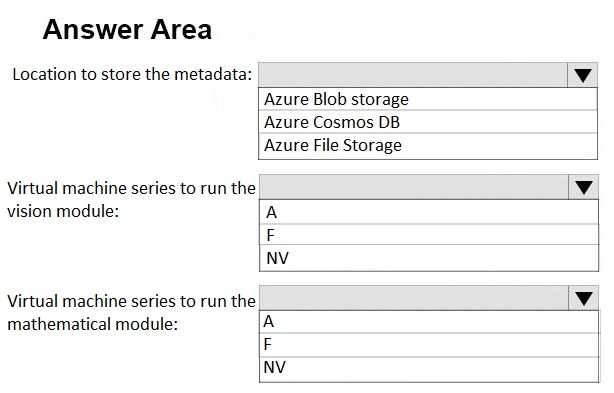Click the vision module combo box field

coord(414,187)
